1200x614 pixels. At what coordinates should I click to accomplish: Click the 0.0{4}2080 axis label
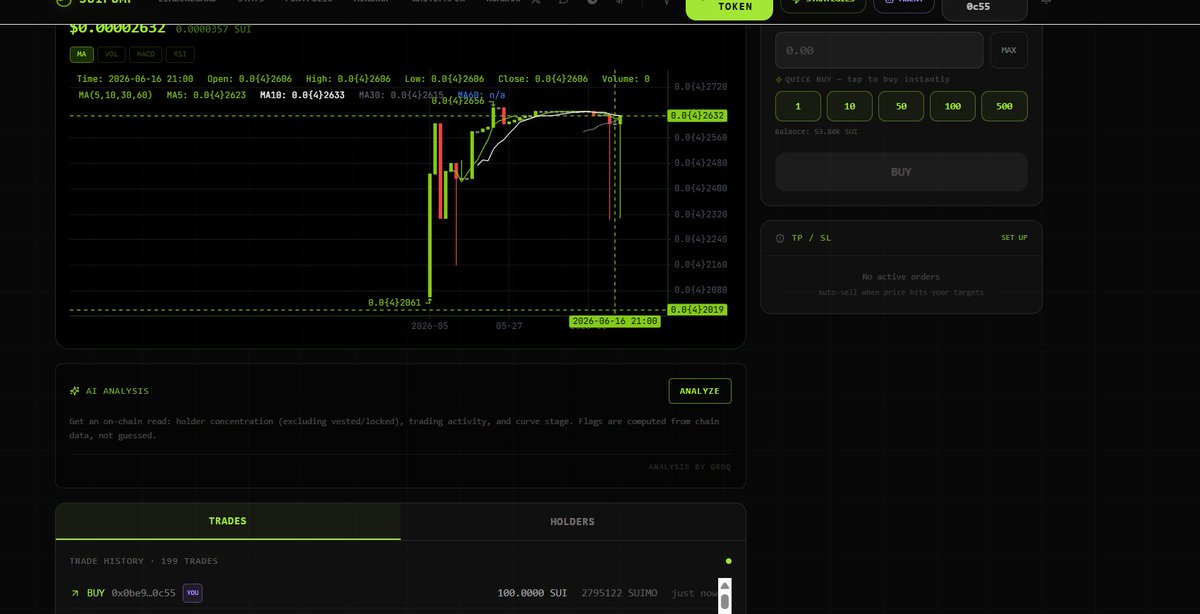coord(700,290)
